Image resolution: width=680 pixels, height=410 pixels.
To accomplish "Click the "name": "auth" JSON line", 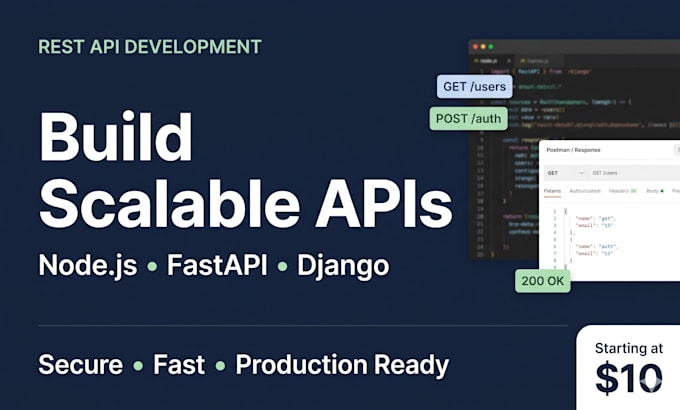I will coord(597,246).
